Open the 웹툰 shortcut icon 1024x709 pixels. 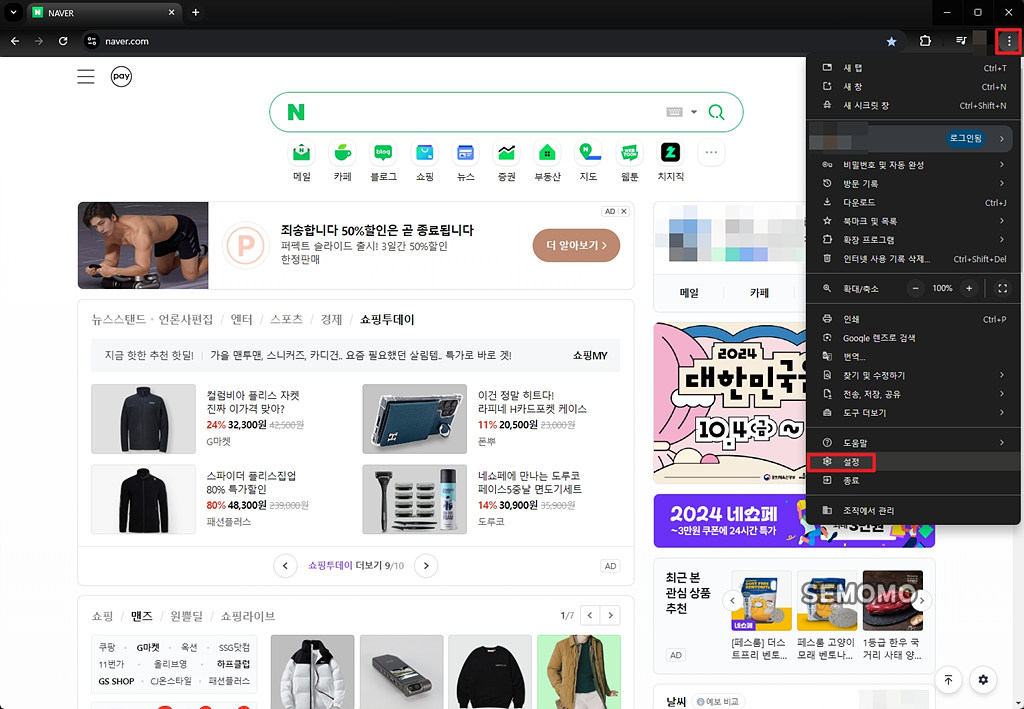630,153
